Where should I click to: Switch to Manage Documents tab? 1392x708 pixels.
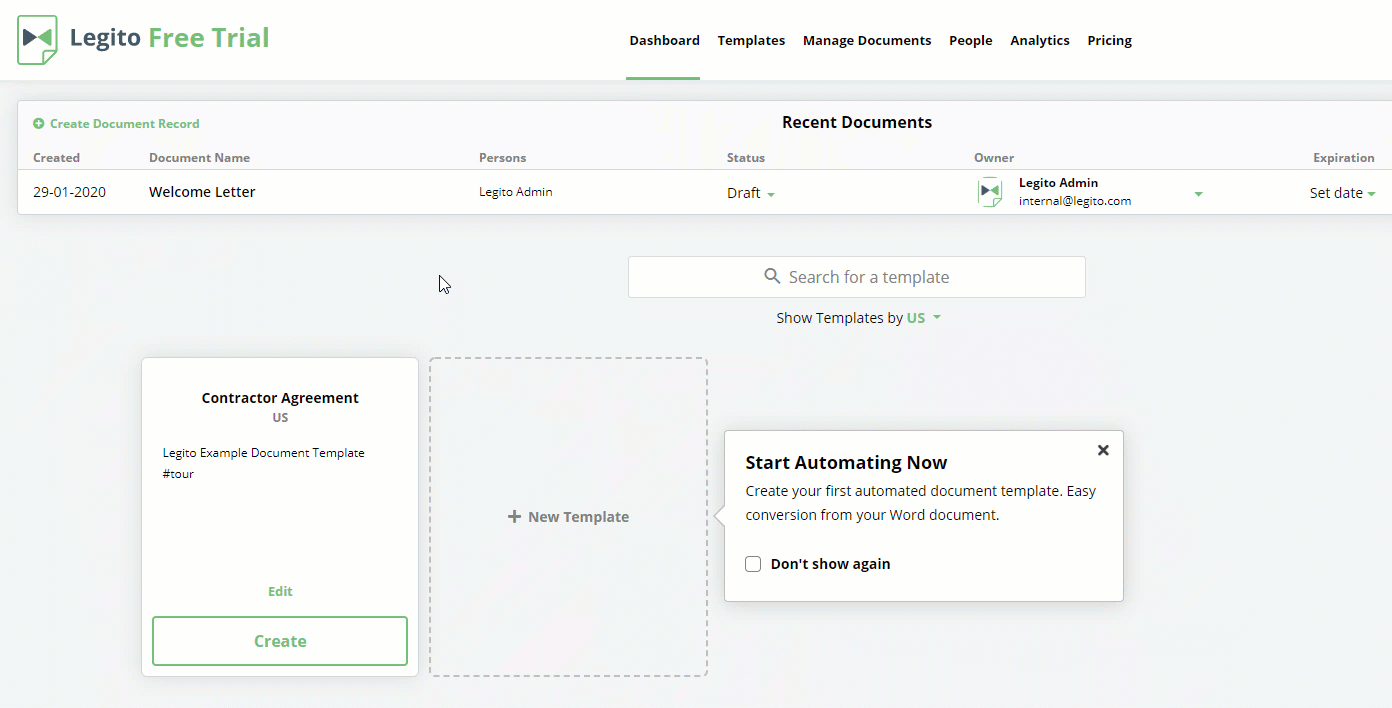point(867,41)
